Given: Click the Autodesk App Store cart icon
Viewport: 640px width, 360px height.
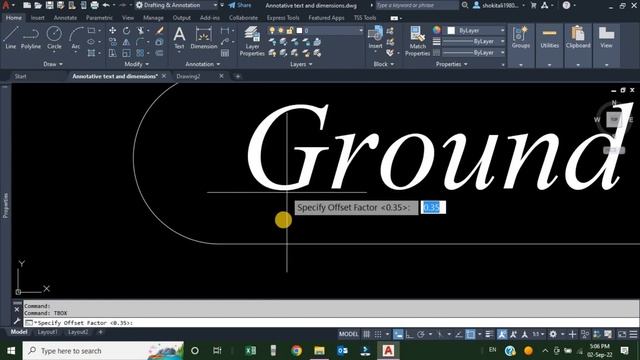Looking at the screenshot, I should pyautogui.click(x=533, y=5).
